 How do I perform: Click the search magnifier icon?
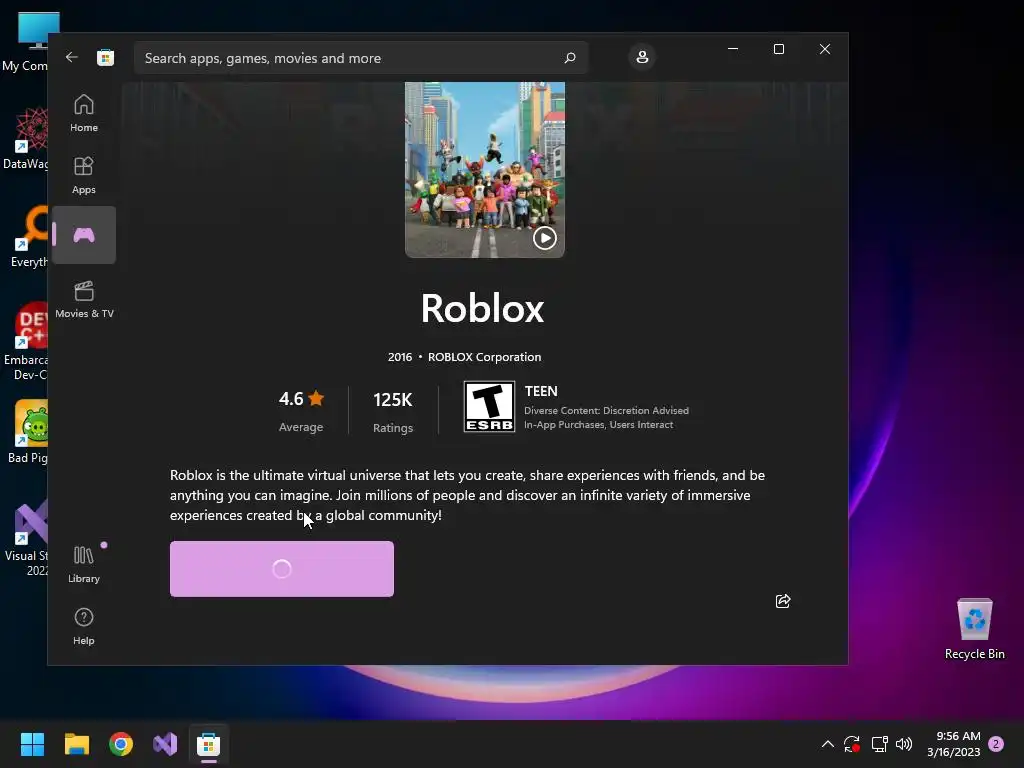point(569,58)
